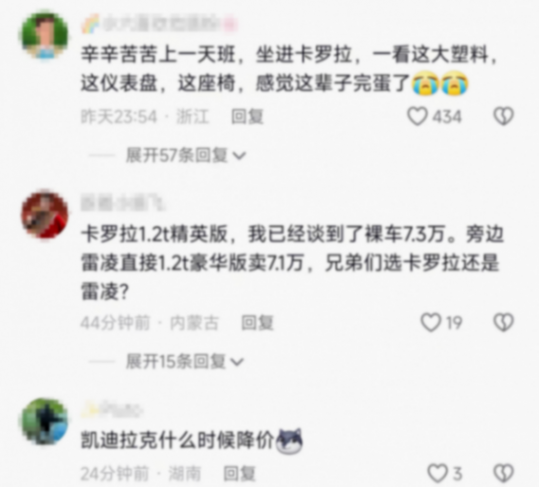Reply to the comment posted 24分钟前
The image size is (539, 487).
(240, 474)
